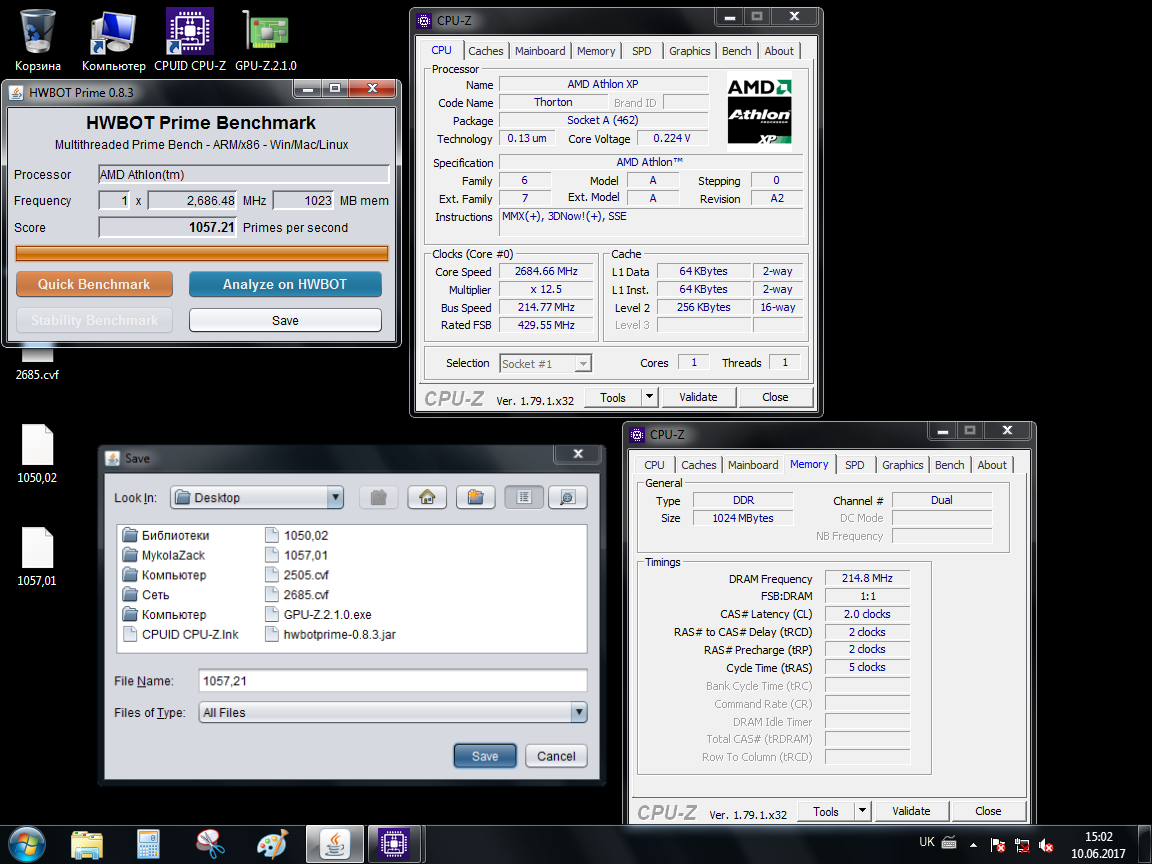
Task: Click the File Name input field
Action: [393, 680]
